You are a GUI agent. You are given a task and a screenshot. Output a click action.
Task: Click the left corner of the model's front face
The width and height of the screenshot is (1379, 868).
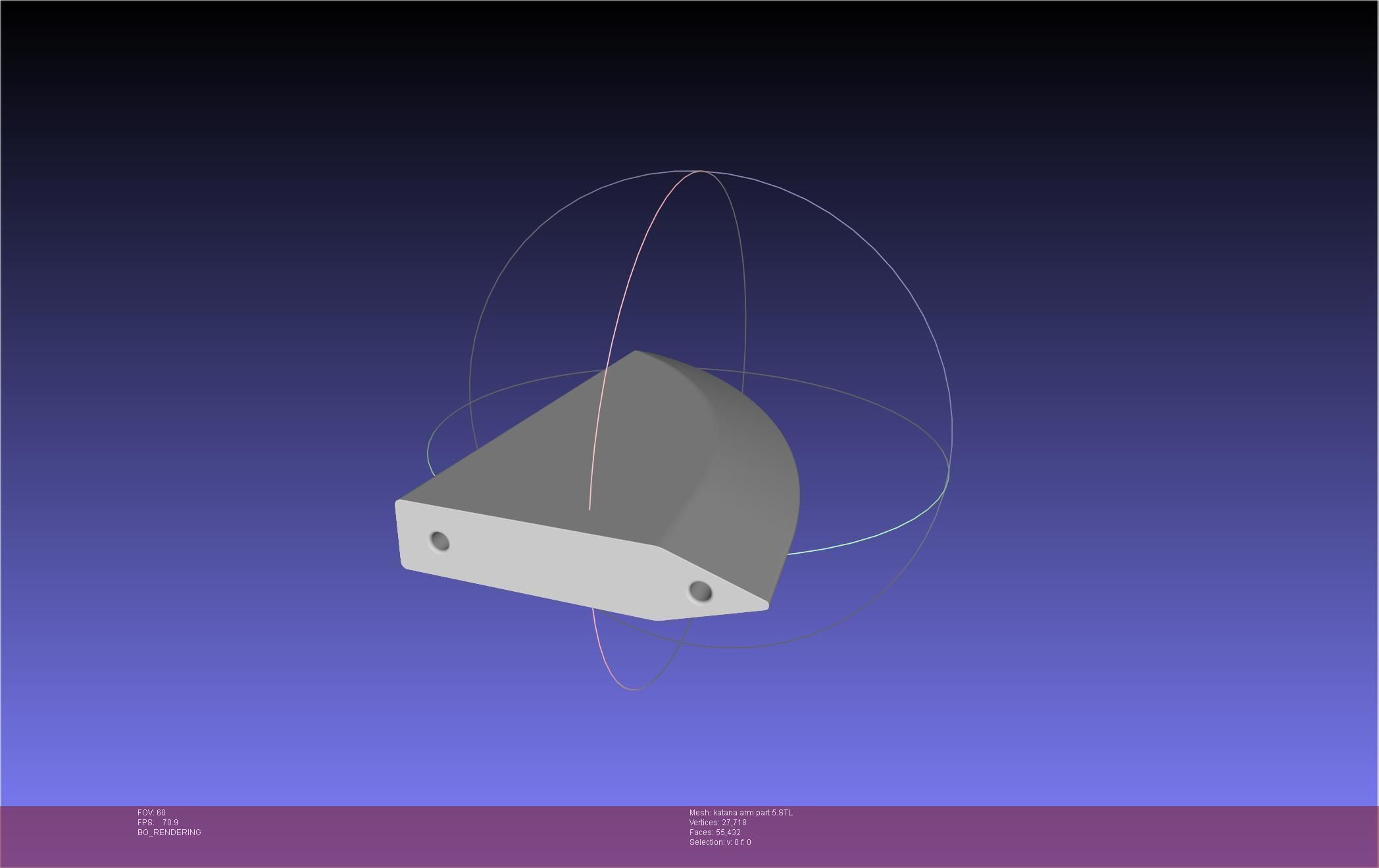[399, 505]
